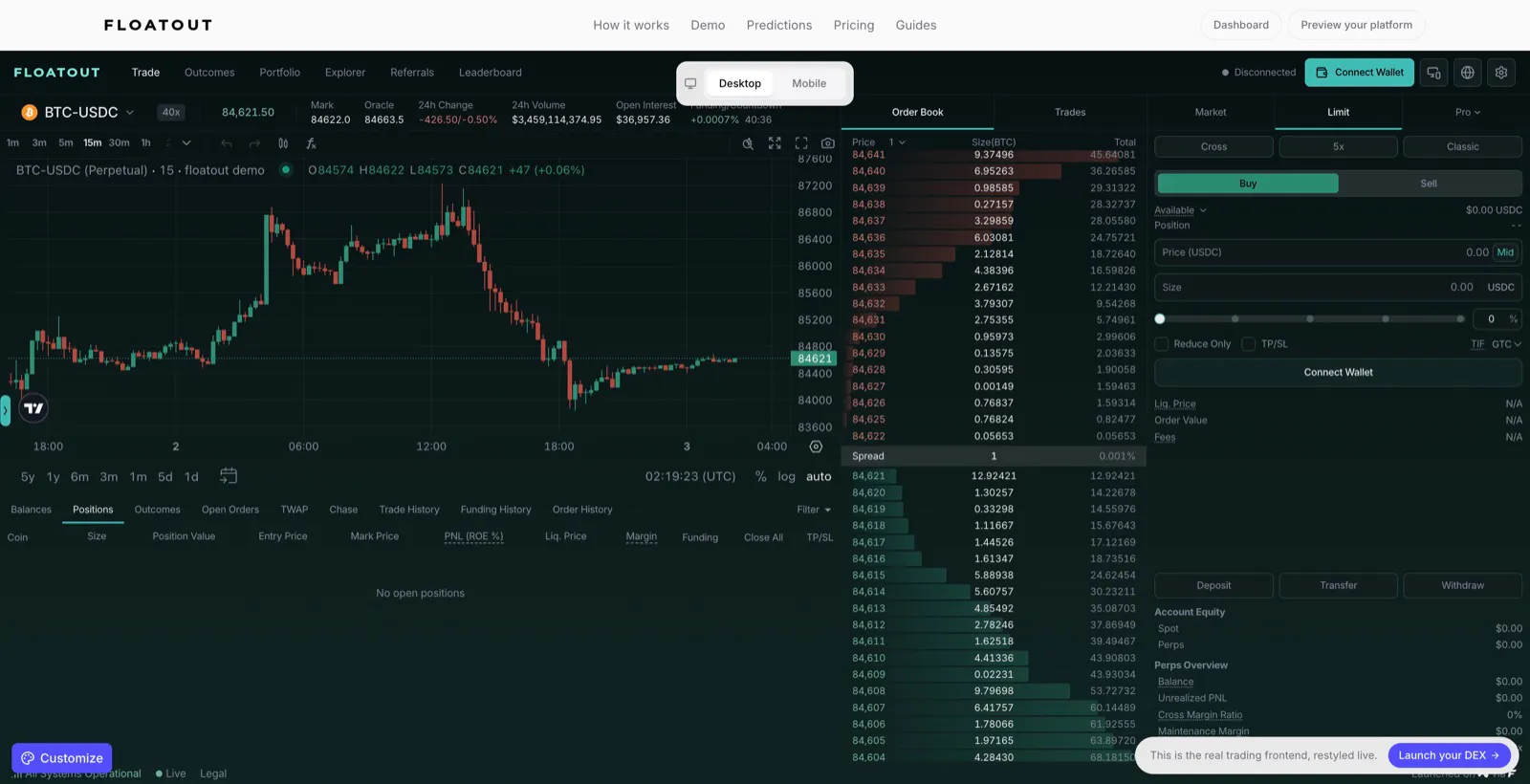Click the Deposit button
The height and width of the screenshot is (784, 1530).
1213,585
